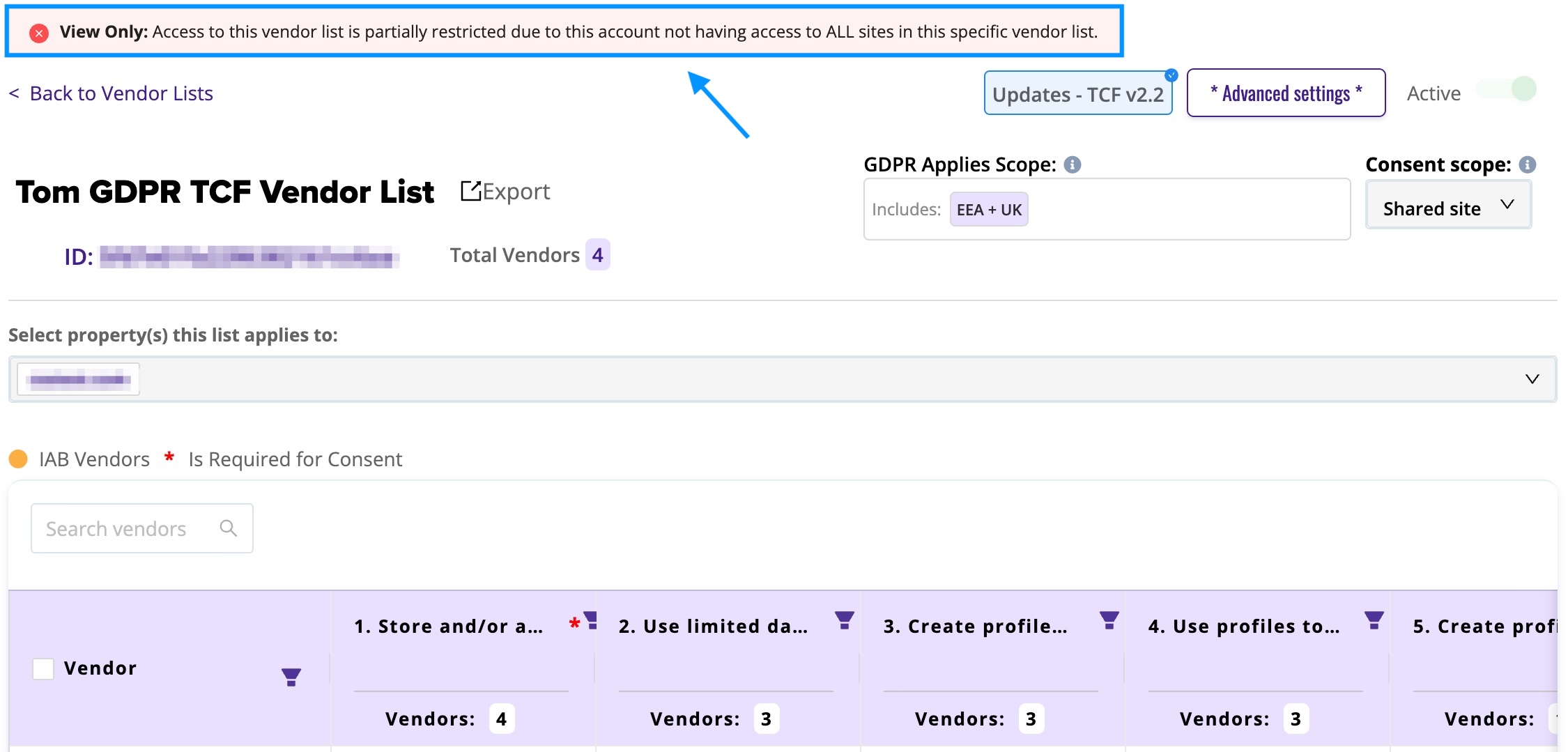Open Advanced settings
This screenshot has height=752, width=1568.
pyautogui.click(x=1285, y=93)
